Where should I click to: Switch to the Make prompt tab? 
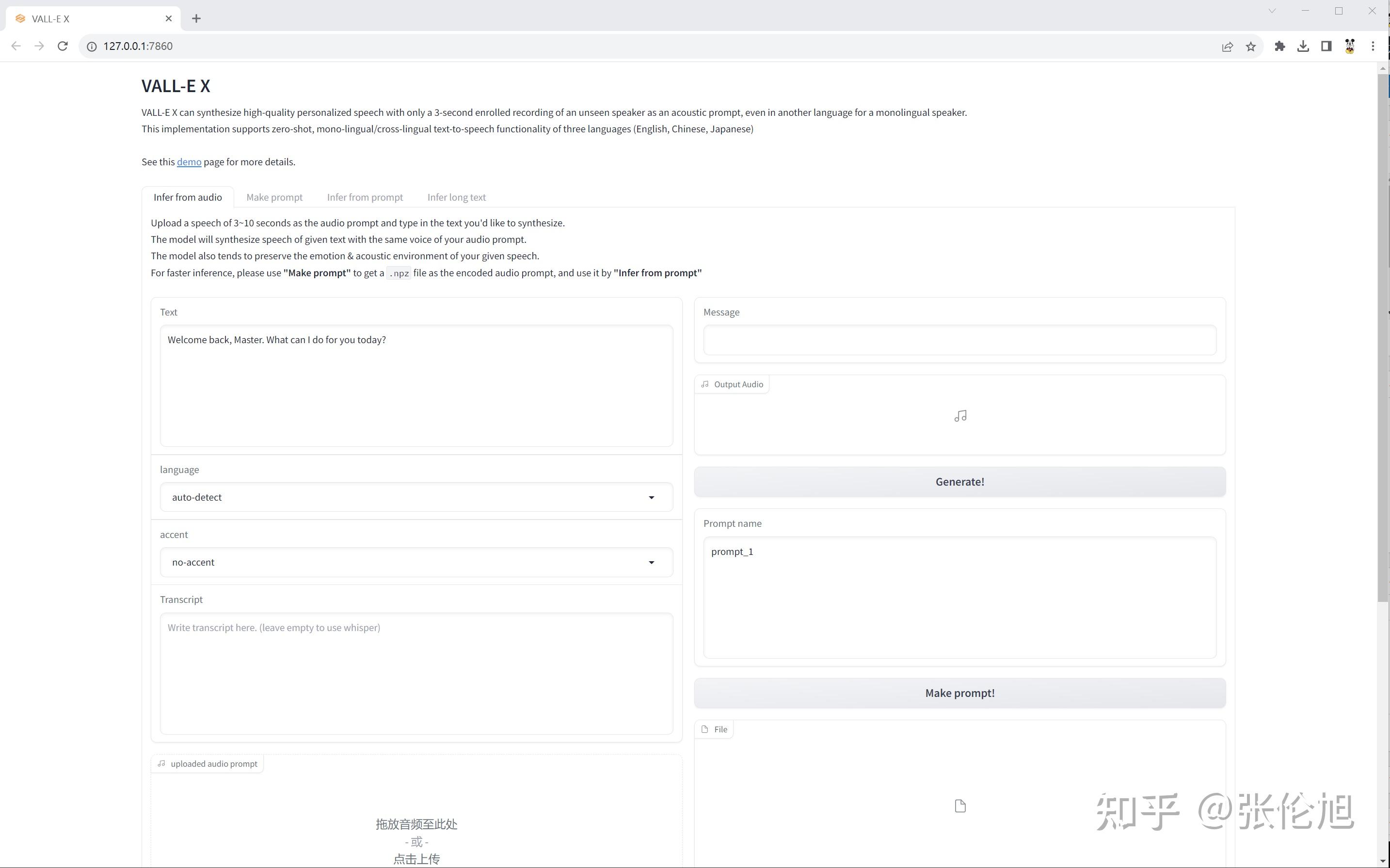274,197
